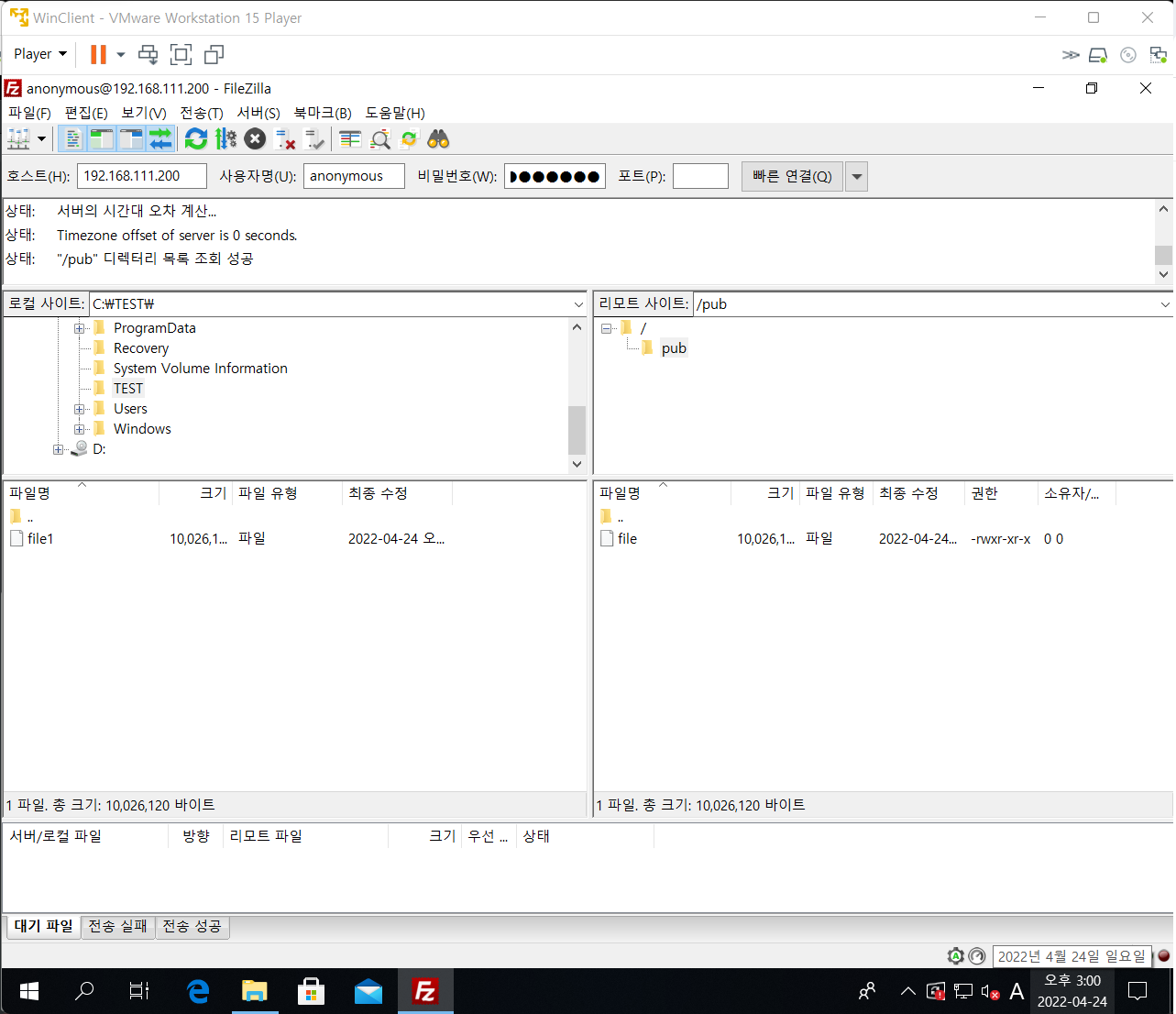Select the Recovery folder in local tree
Screen dimensions: 1176x1014
point(141,348)
